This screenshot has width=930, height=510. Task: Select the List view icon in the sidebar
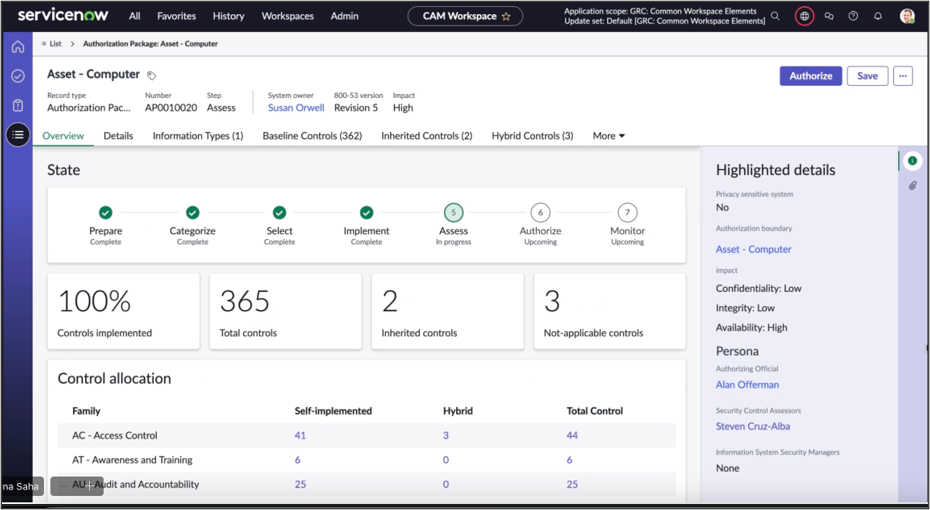pyautogui.click(x=18, y=134)
